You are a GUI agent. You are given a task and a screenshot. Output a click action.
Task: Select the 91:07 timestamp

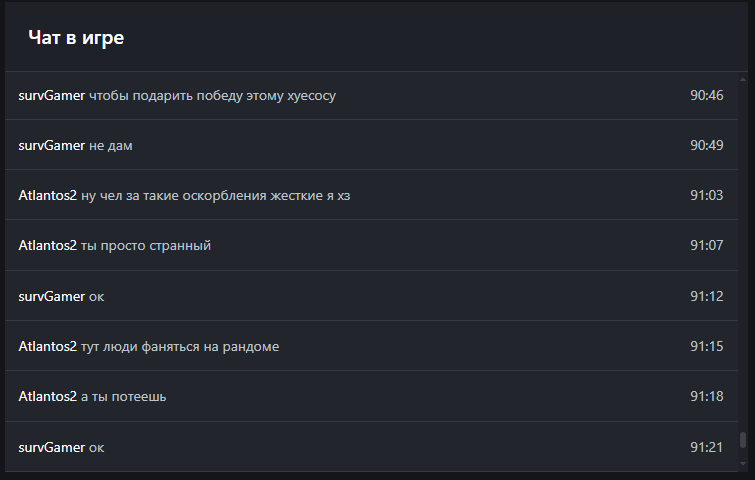pyautogui.click(x=706, y=246)
